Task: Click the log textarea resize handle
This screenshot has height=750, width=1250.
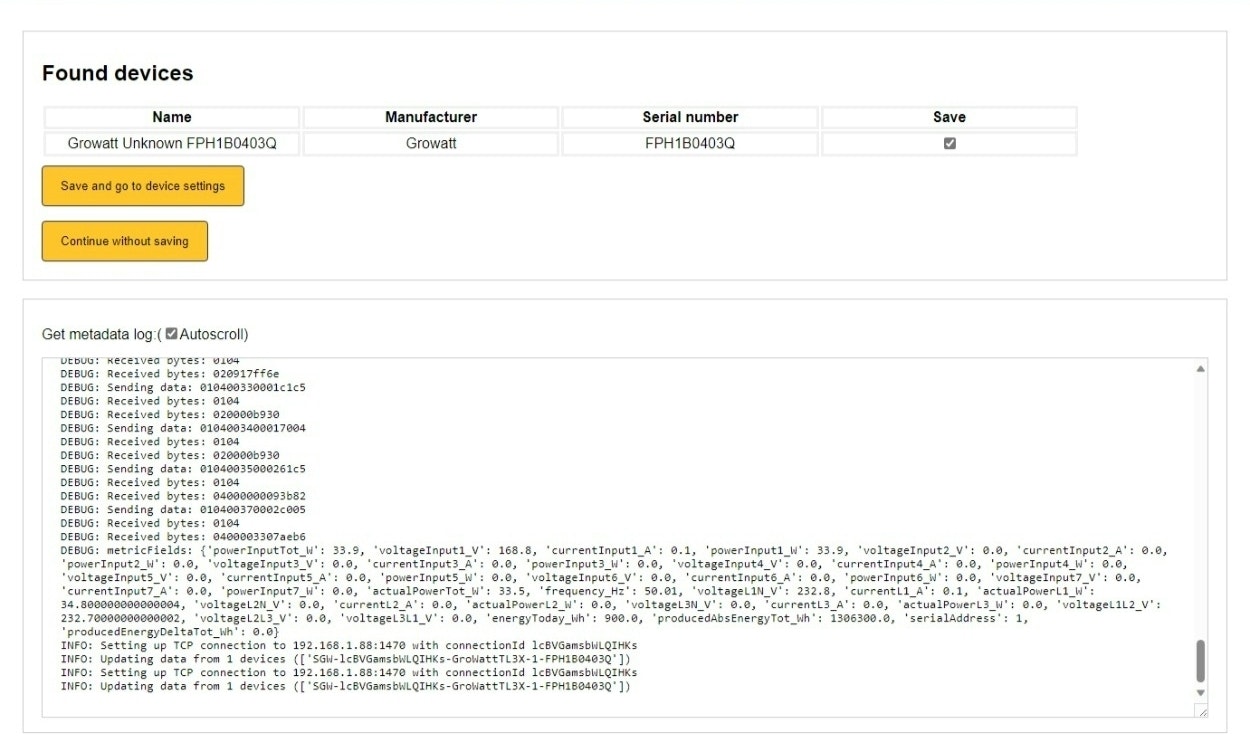Action: tap(1201, 711)
